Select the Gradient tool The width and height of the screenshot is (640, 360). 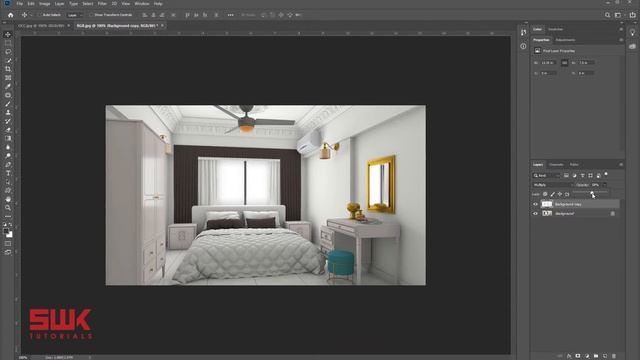8,138
